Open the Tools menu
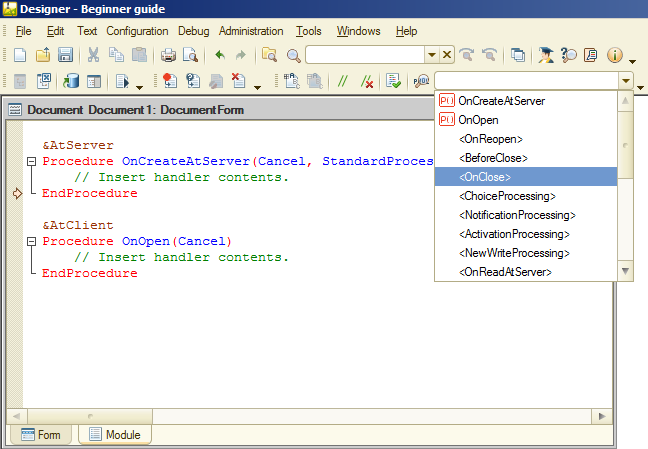 coord(308,31)
